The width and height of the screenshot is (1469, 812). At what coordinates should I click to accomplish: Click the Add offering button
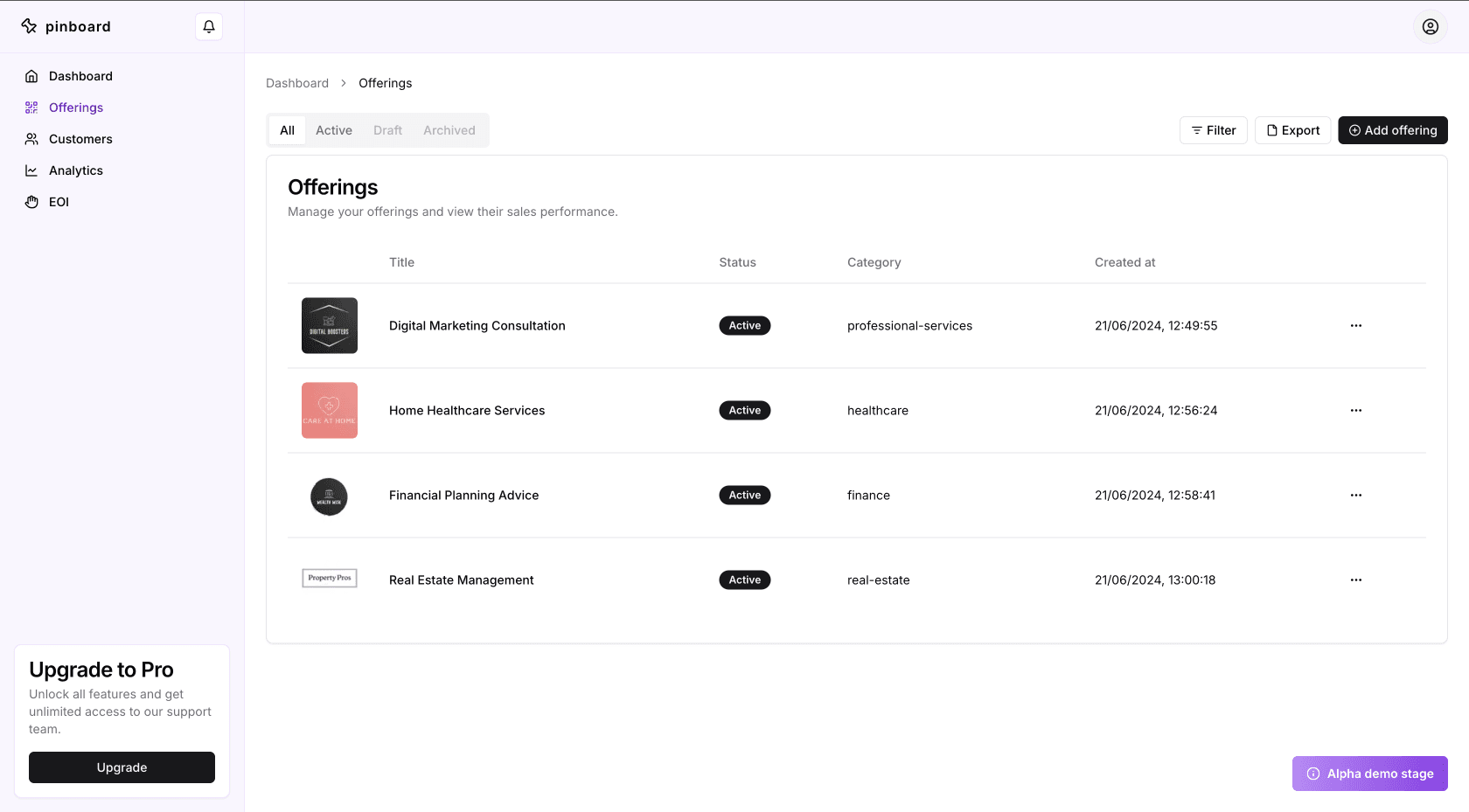[x=1392, y=130]
